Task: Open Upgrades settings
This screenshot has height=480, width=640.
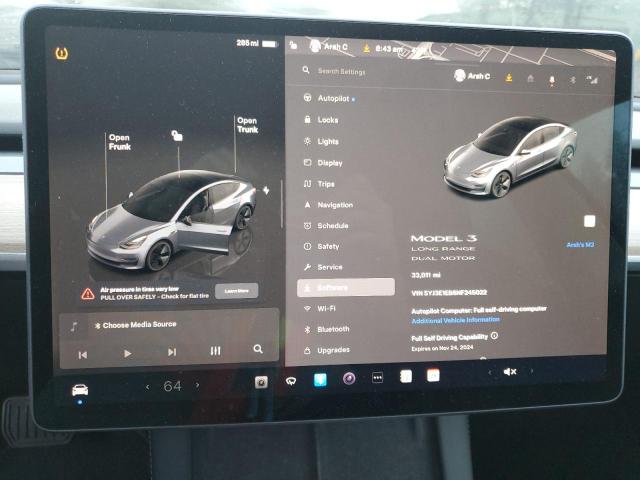Action: 327,350
